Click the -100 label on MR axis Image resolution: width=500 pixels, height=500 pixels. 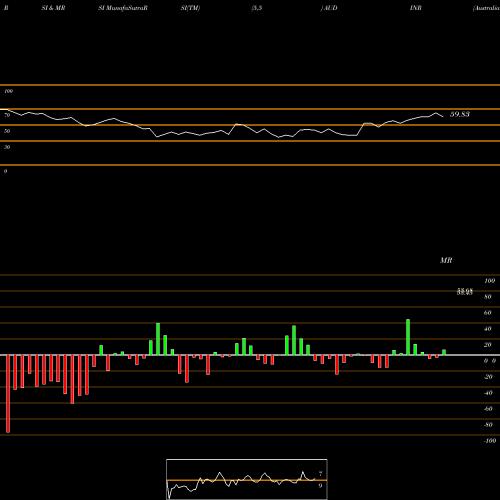click(x=490, y=441)
